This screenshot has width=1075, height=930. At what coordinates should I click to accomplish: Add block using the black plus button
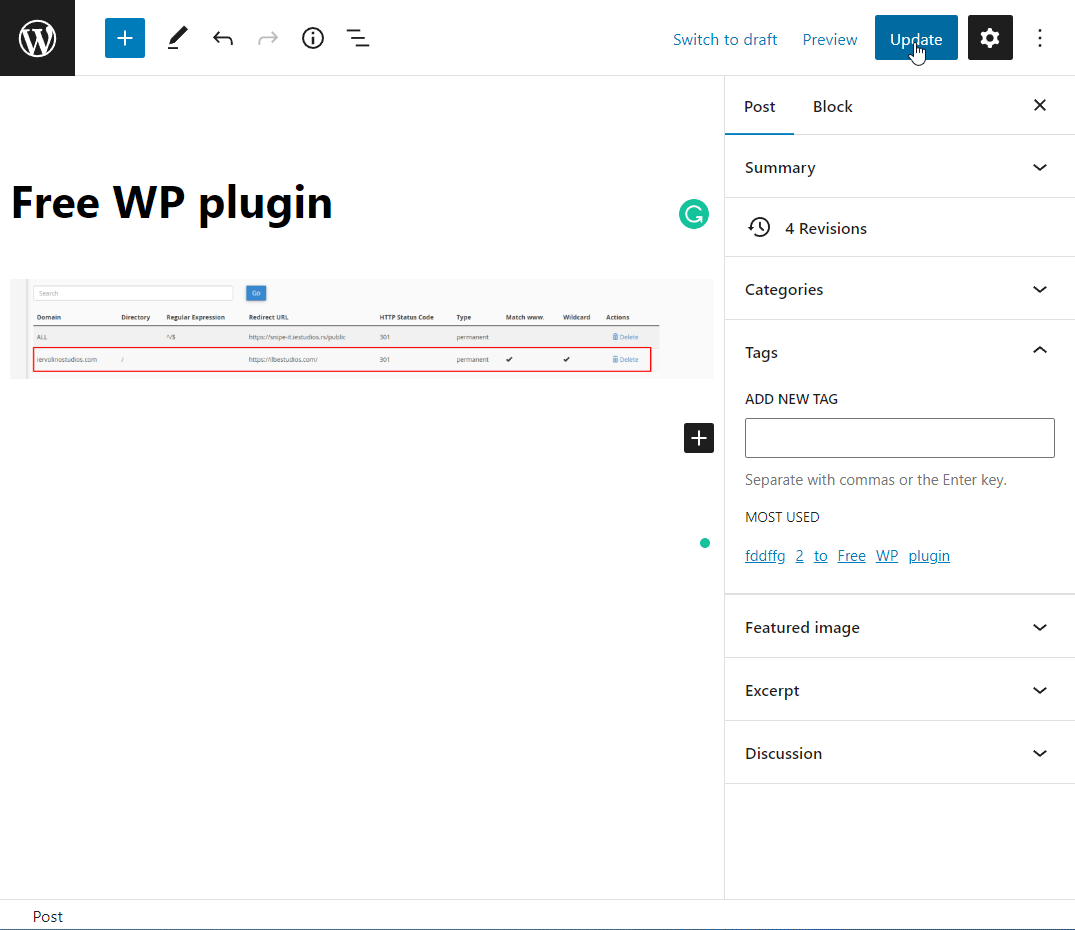pos(699,437)
